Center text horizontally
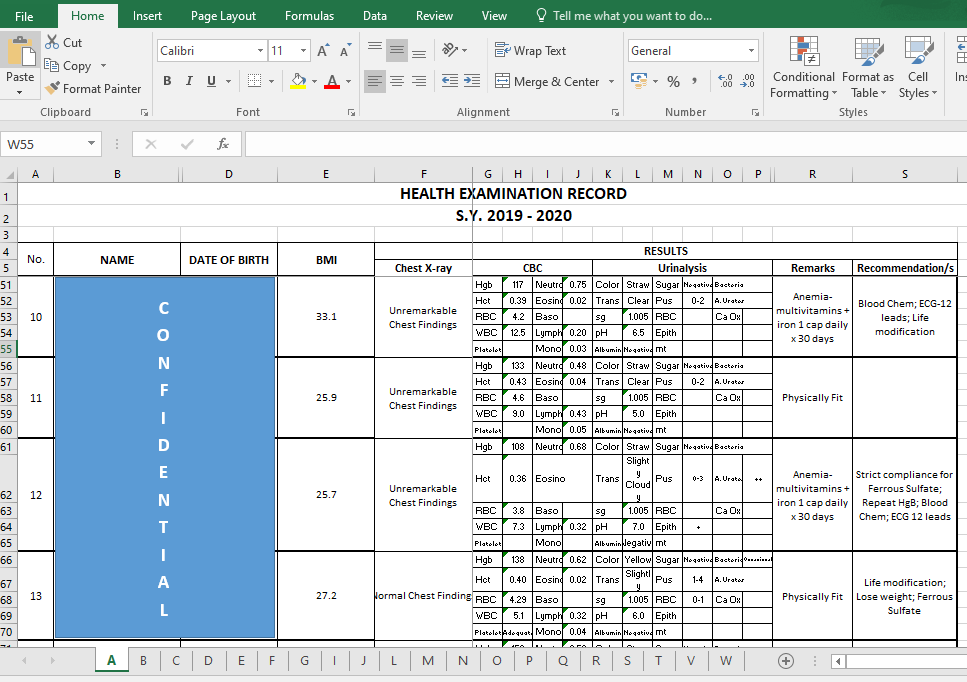Viewport: 967px width, 682px height. 397,81
